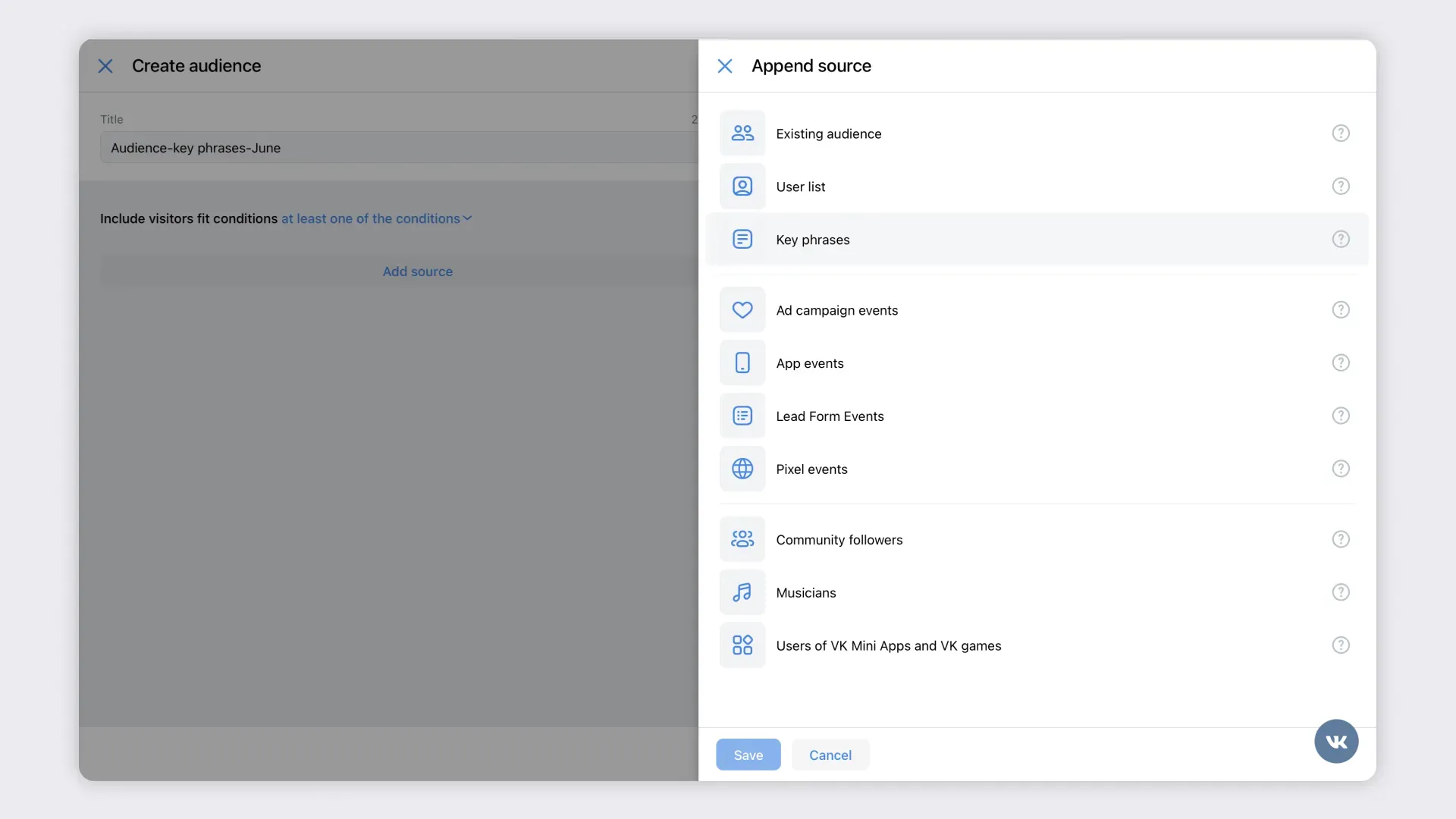Choose the Lead Form Events source

[830, 416]
